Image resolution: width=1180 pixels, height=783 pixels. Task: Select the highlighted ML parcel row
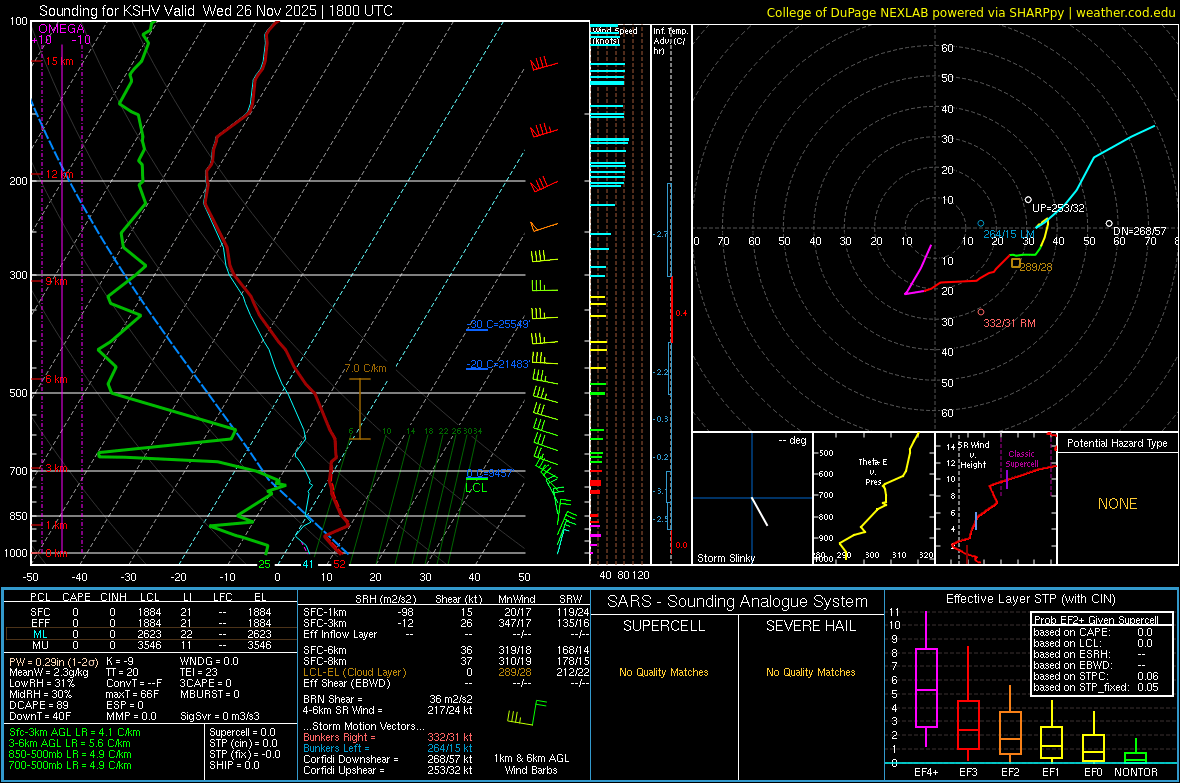[151, 634]
